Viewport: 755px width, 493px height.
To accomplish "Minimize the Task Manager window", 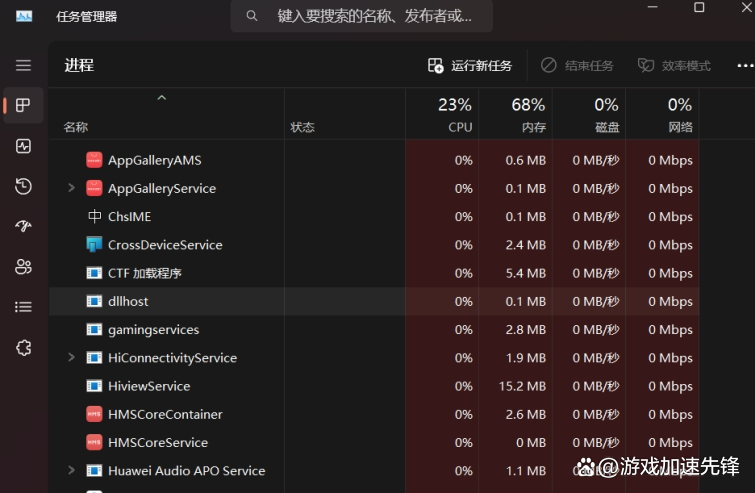I will [x=652, y=7].
